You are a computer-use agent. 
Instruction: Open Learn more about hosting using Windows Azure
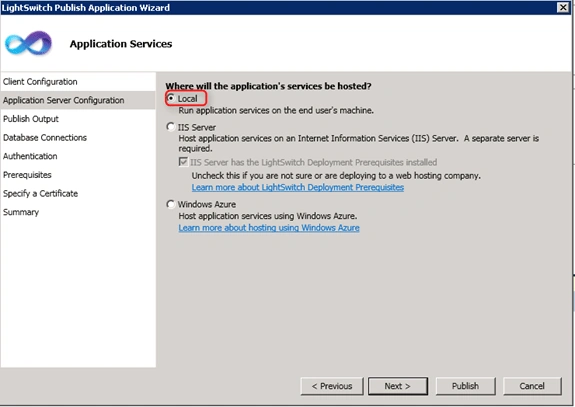[x=269, y=228]
